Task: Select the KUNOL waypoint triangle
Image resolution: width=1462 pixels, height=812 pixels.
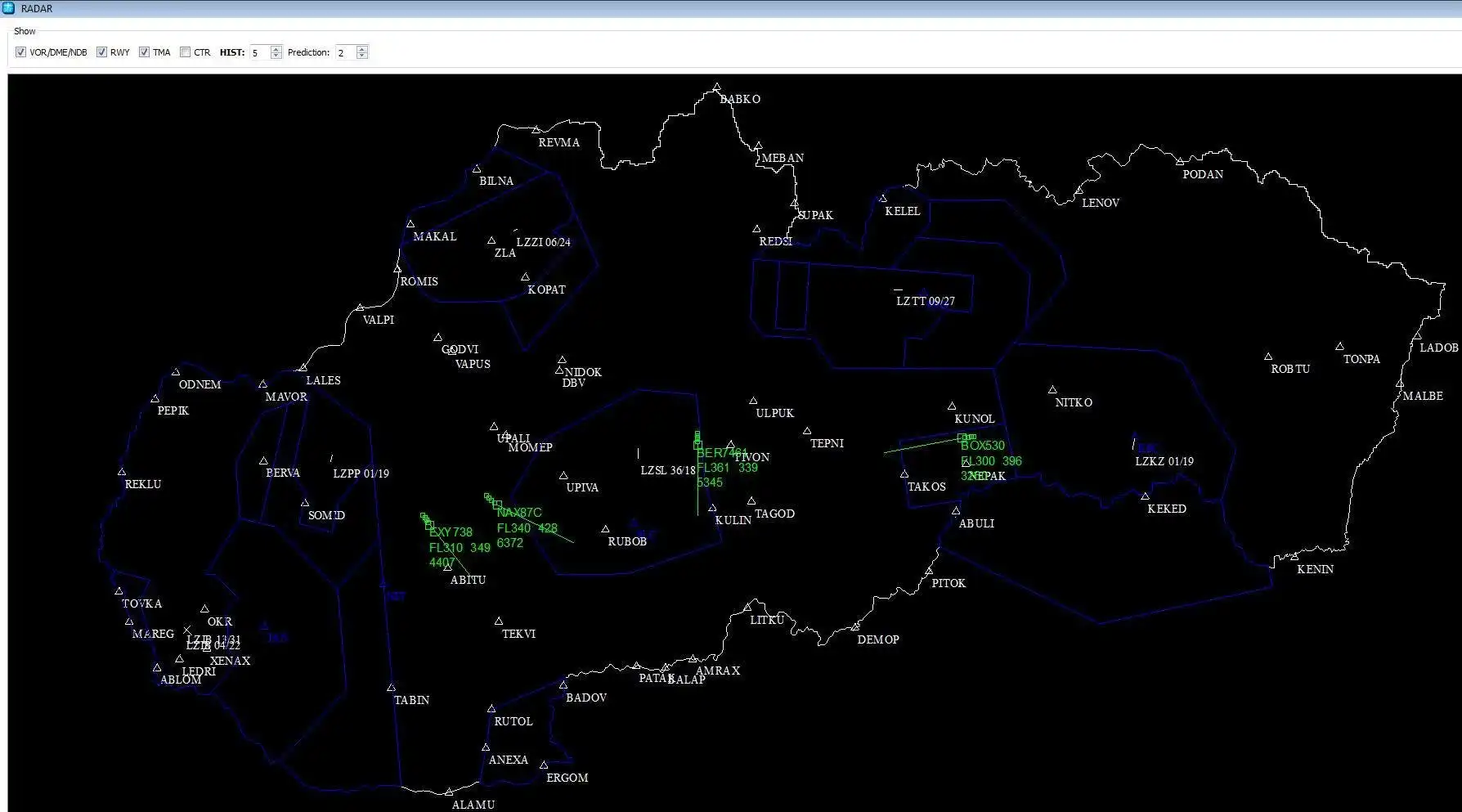Action: tap(952, 406)
